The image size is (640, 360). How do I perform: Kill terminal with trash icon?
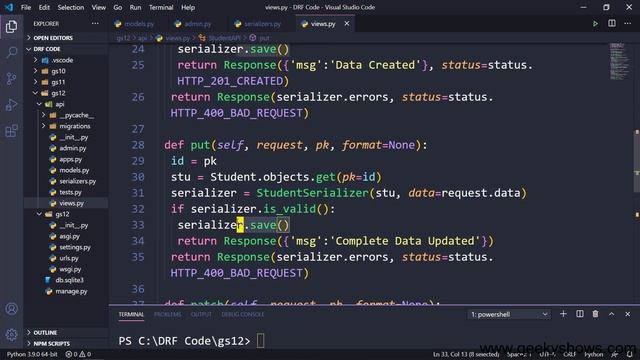tap(595, 314)
